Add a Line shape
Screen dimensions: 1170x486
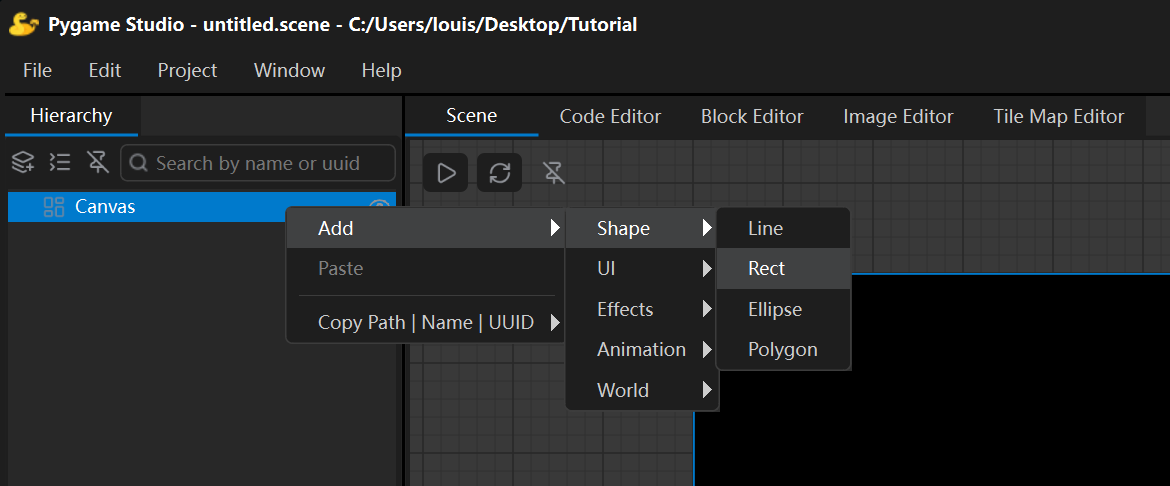[783, 228]
